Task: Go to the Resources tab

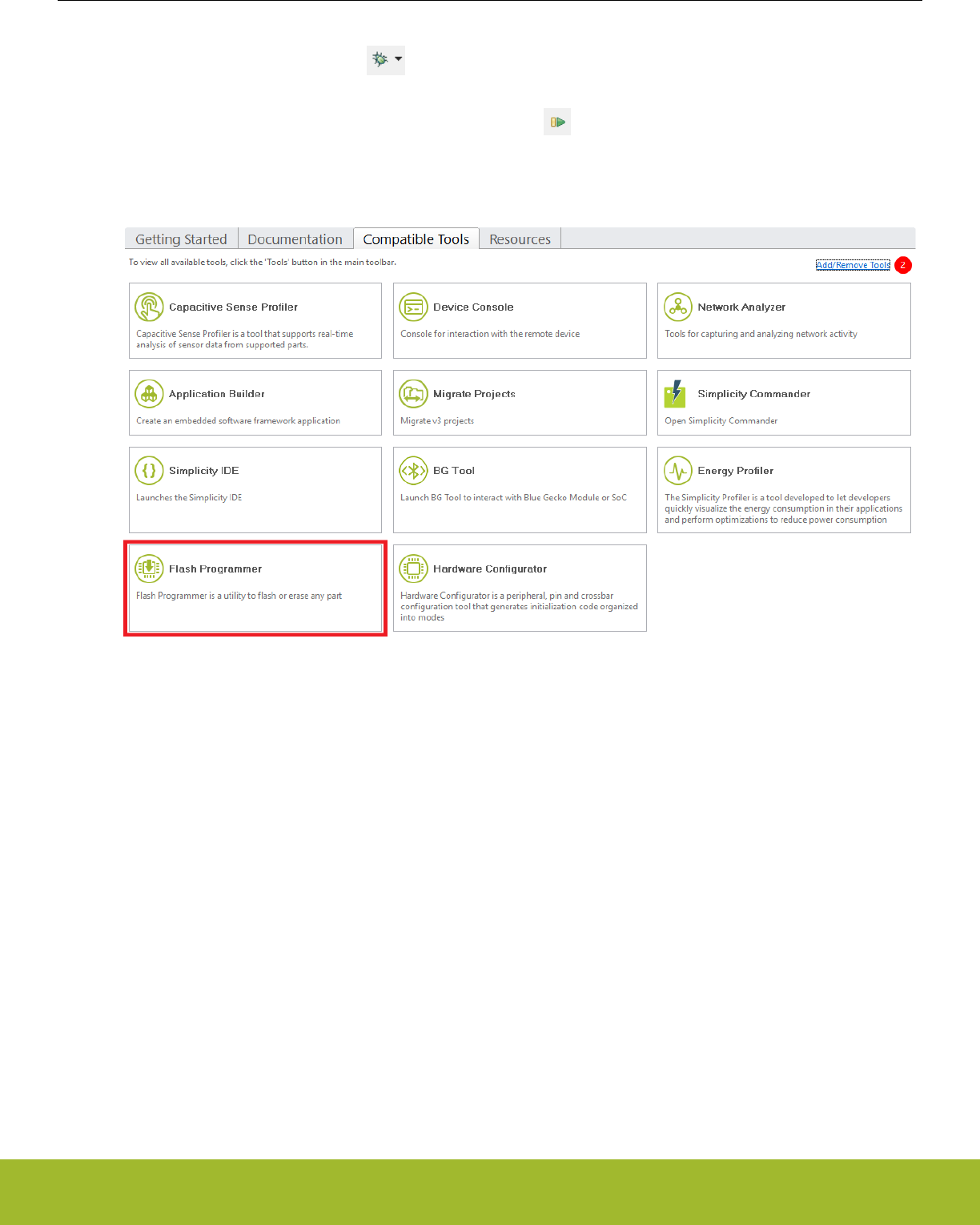Action: (520, 239)
